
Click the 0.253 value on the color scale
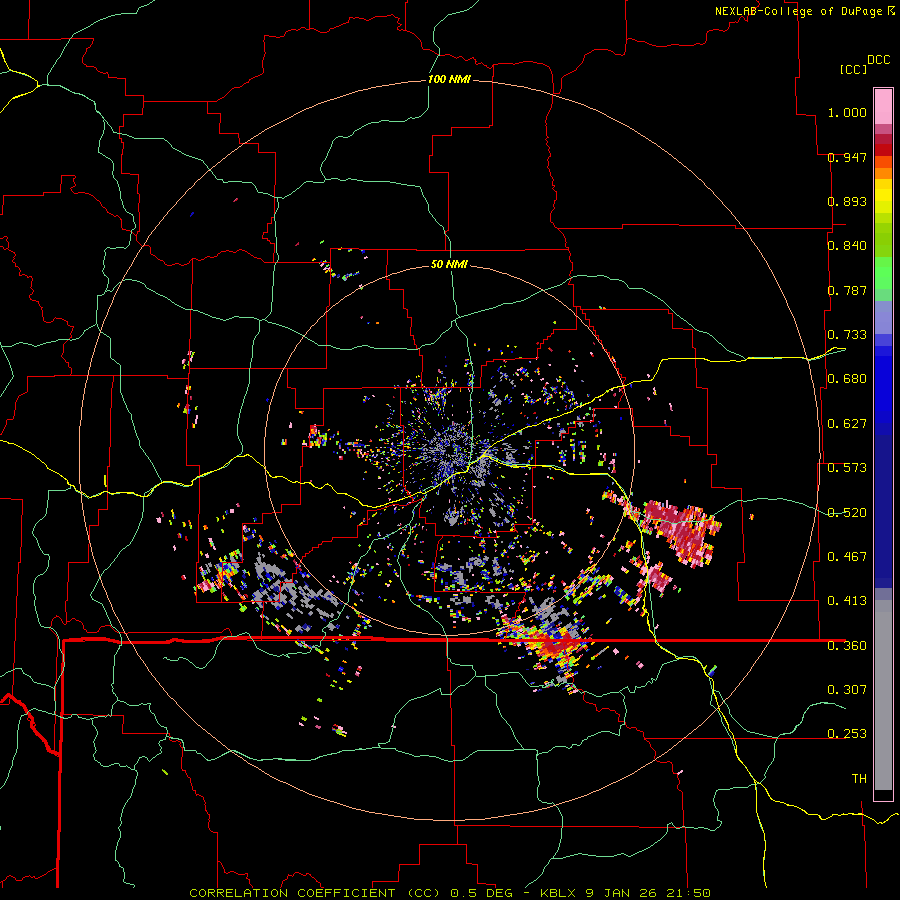(x=847, y=734)
